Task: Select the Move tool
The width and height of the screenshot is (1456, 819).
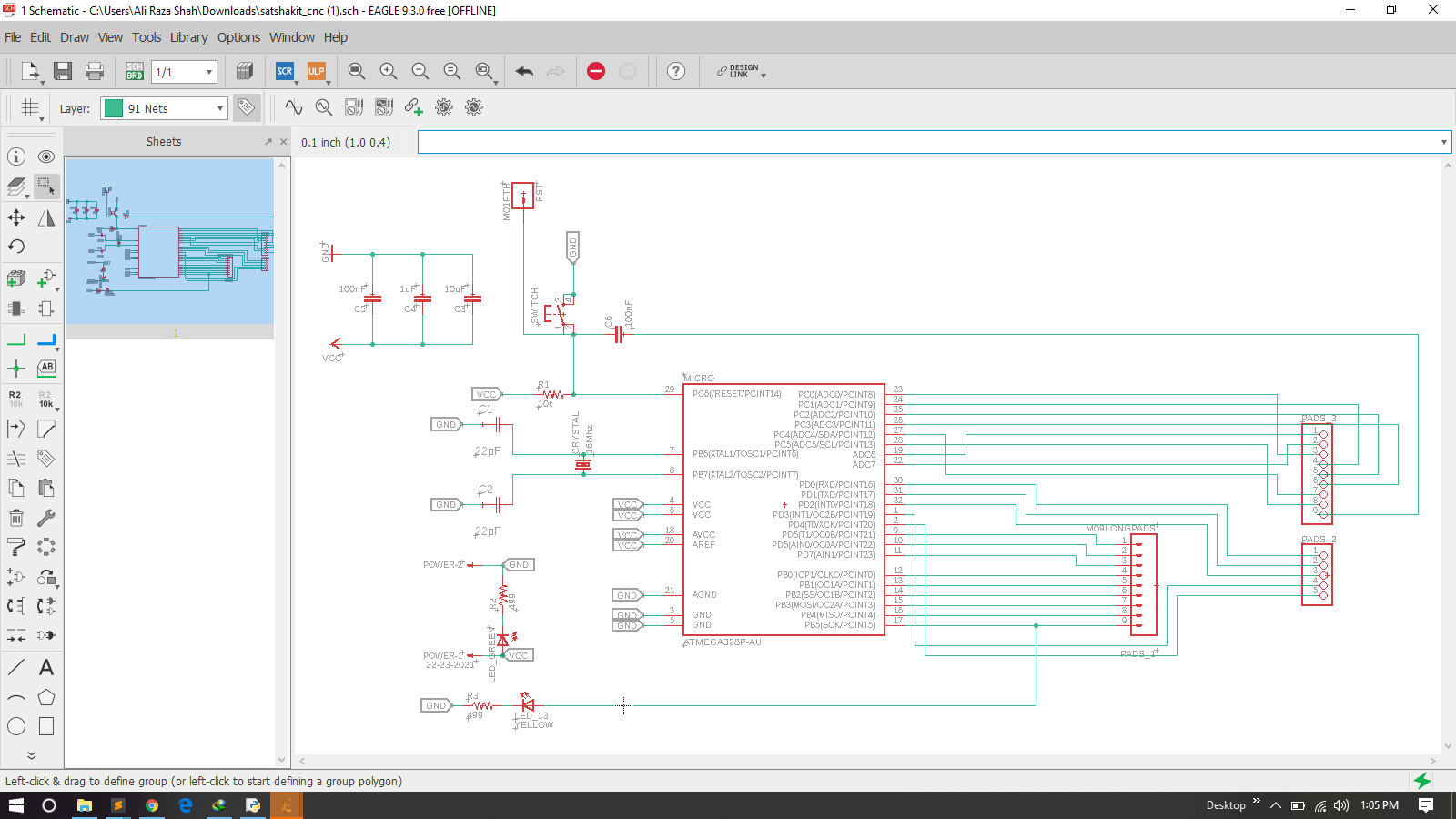Action: pyautogui.click(x=16, y=217)
